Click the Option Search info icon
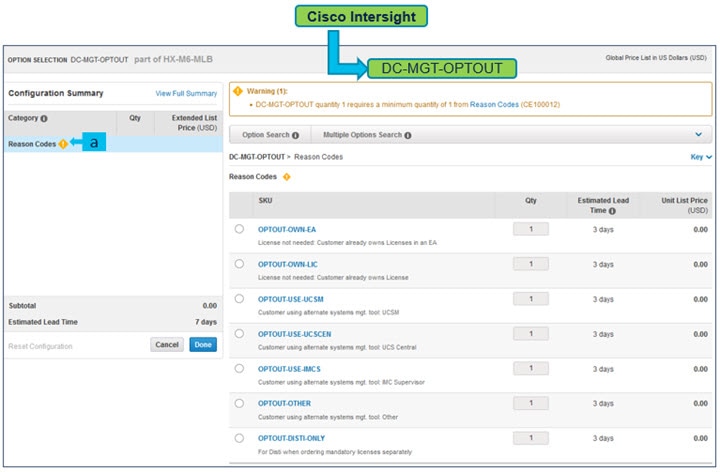Image resolution: width=720 pixels, height=472 pixels. pos(295,135)
